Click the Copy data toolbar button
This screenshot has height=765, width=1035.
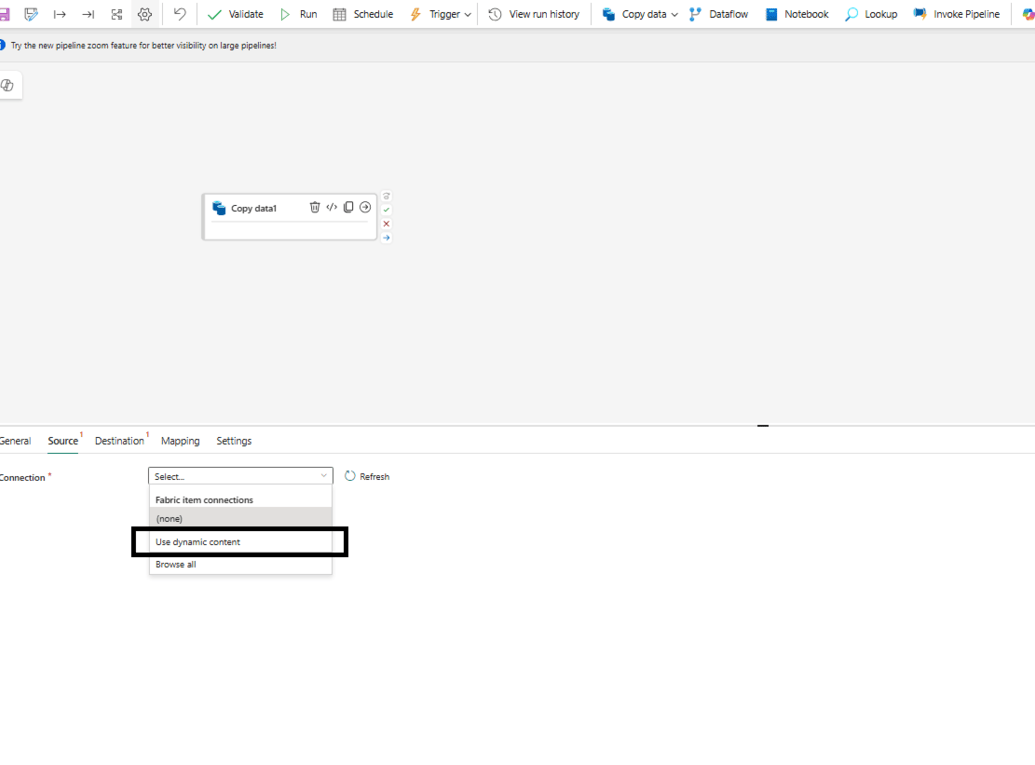coord(634,14)
